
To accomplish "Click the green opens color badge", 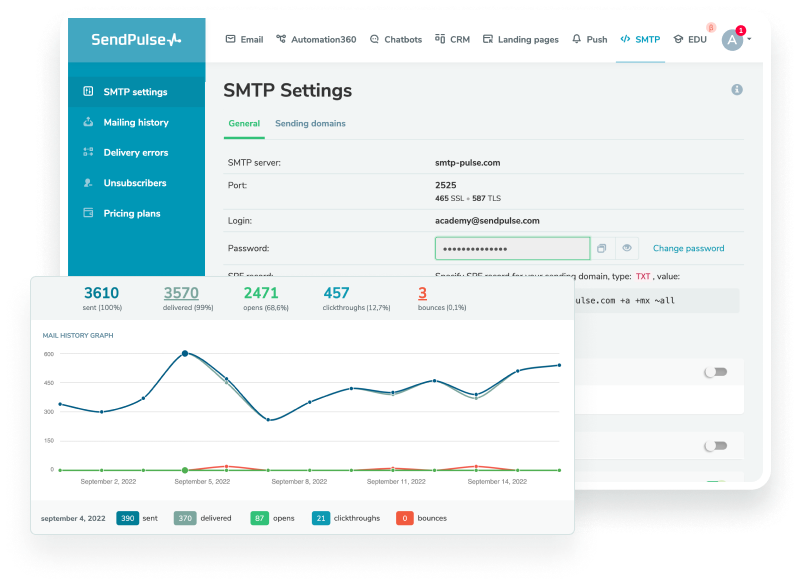I will (x=259, y=518).
